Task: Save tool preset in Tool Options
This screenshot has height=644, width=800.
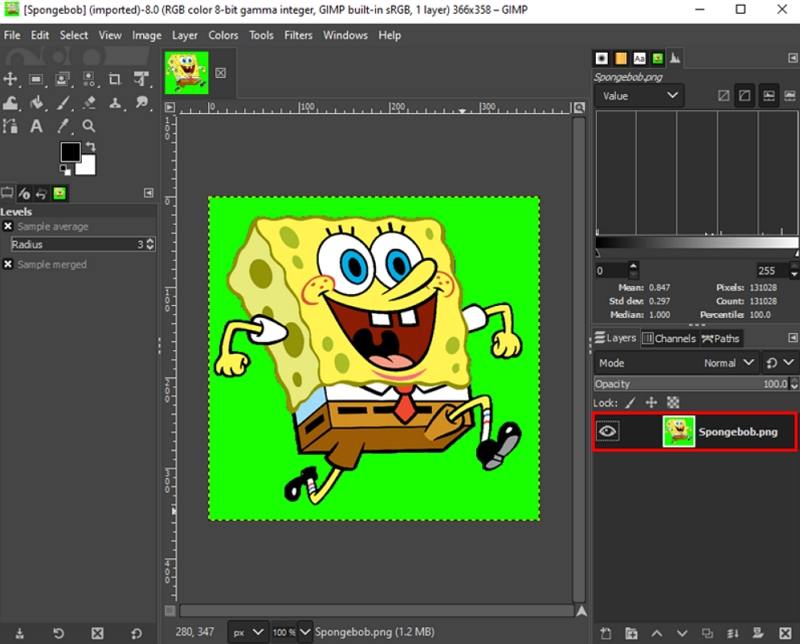Action: (x=19, y=633)
